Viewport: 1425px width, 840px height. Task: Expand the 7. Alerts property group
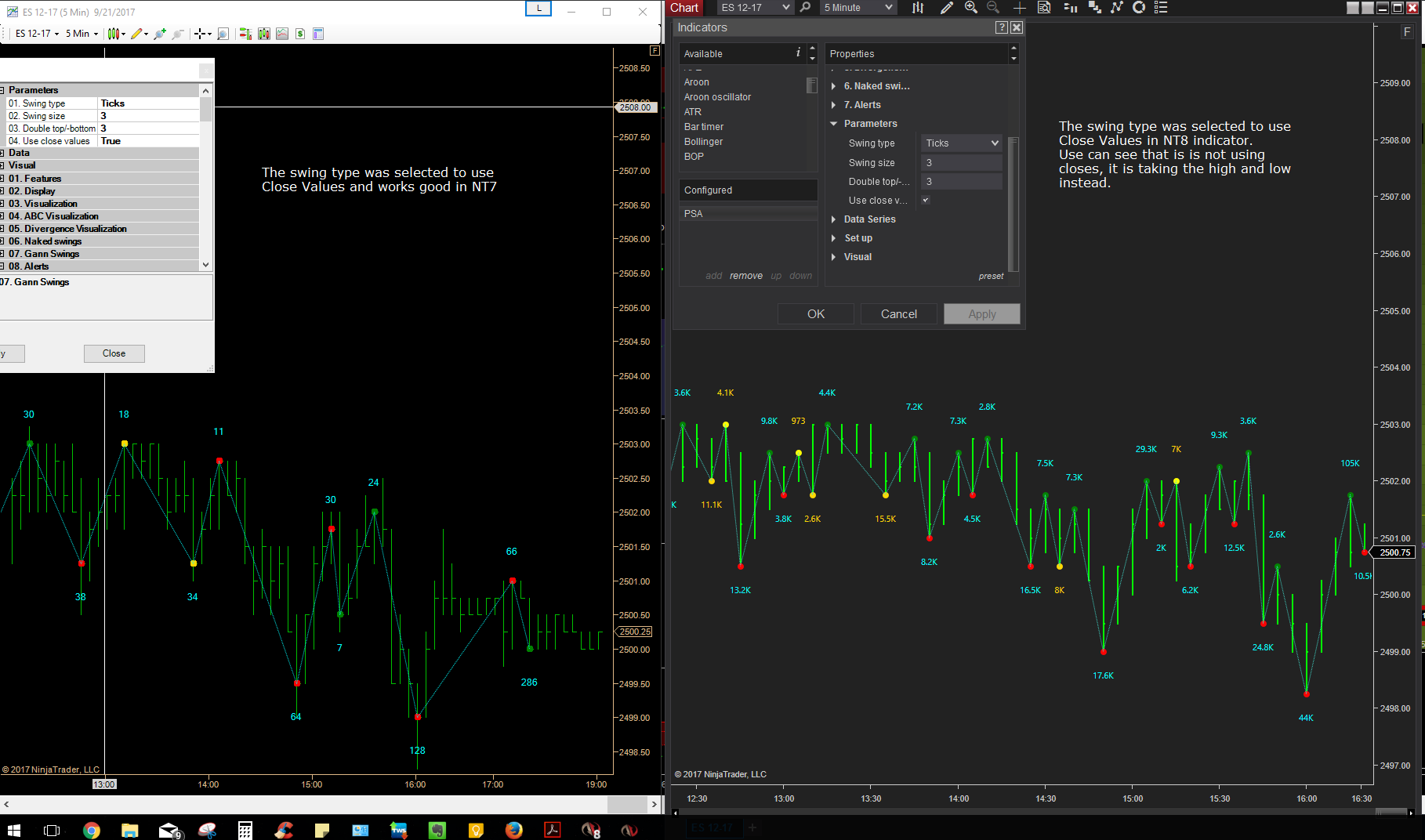[862, 105]
